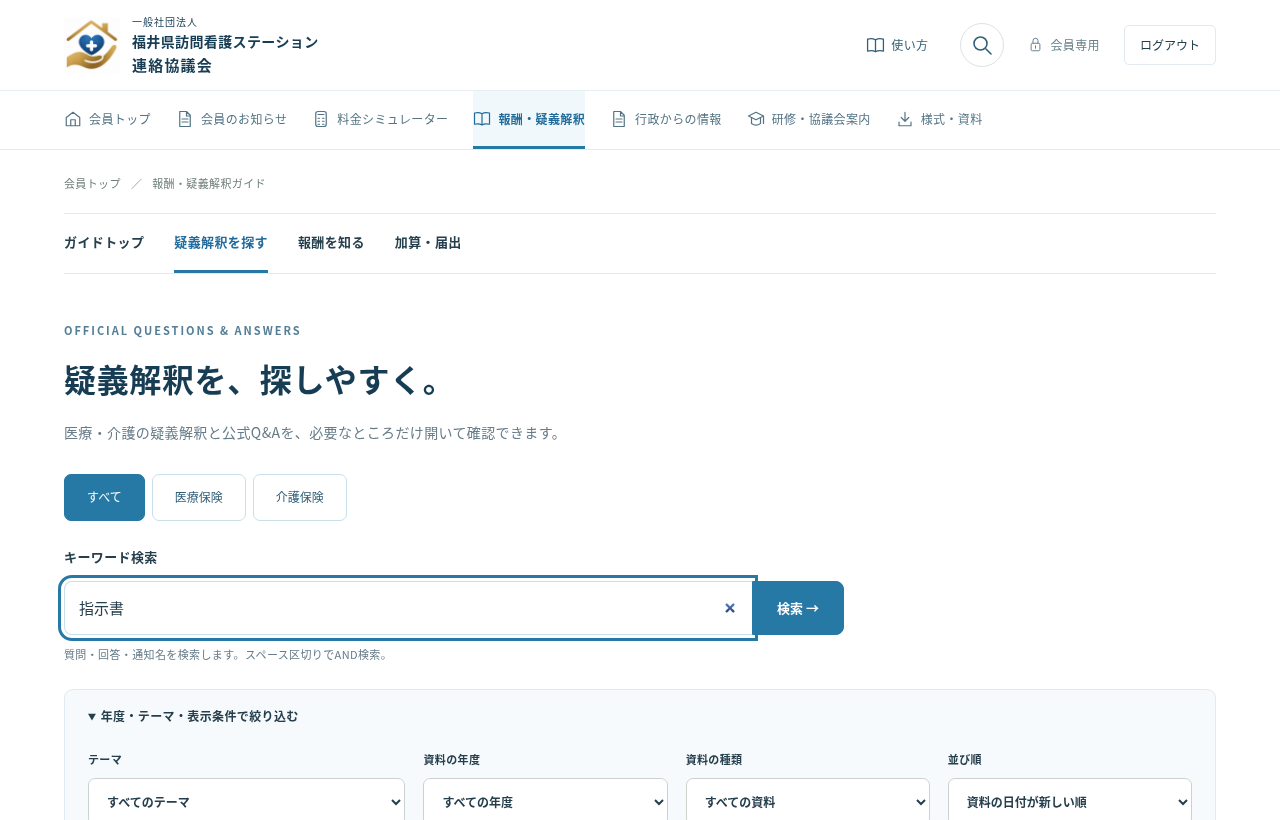Image resolution: width=1280 pixels, height=820 pixels.
Task: Clear the keyword field with the X icon
Action: coord(730,608)
